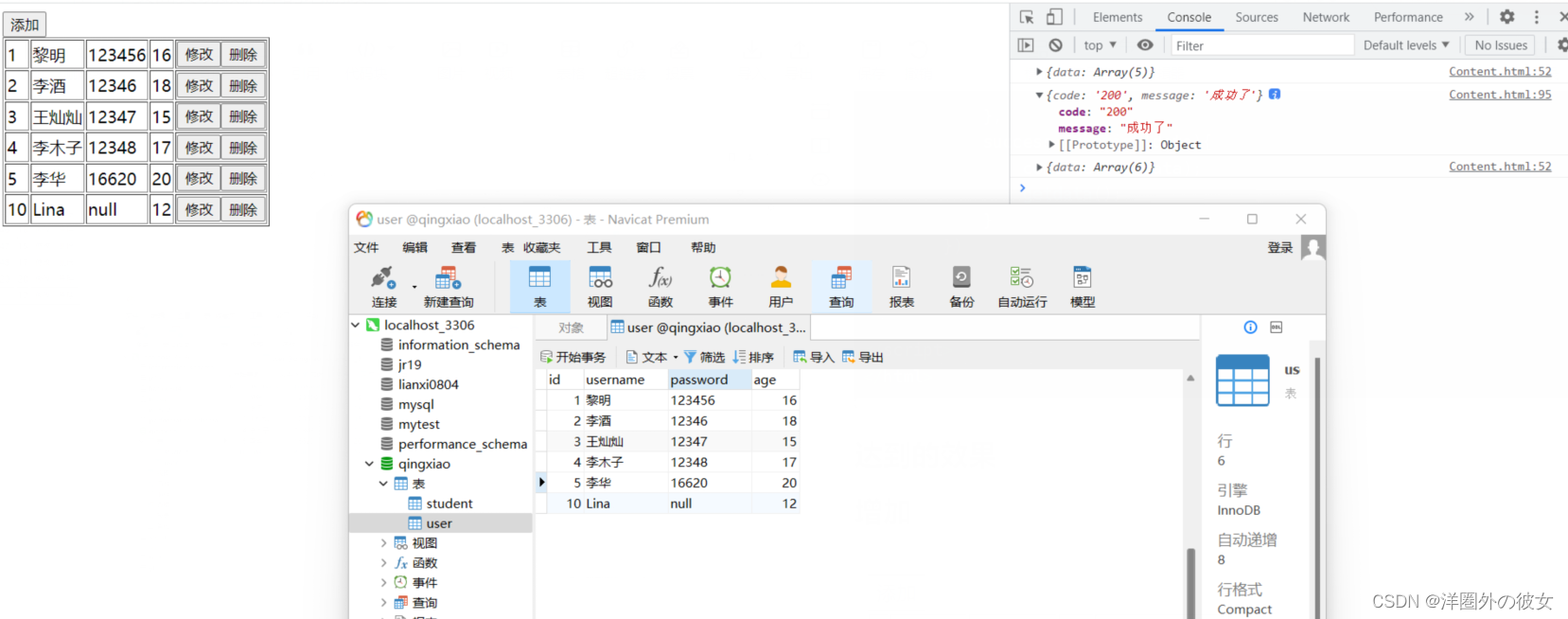The width and height of the screenshot is (1568, 619).
Task: Switch to the DevTools Elements tab
Action: (x=1118, y=17)
